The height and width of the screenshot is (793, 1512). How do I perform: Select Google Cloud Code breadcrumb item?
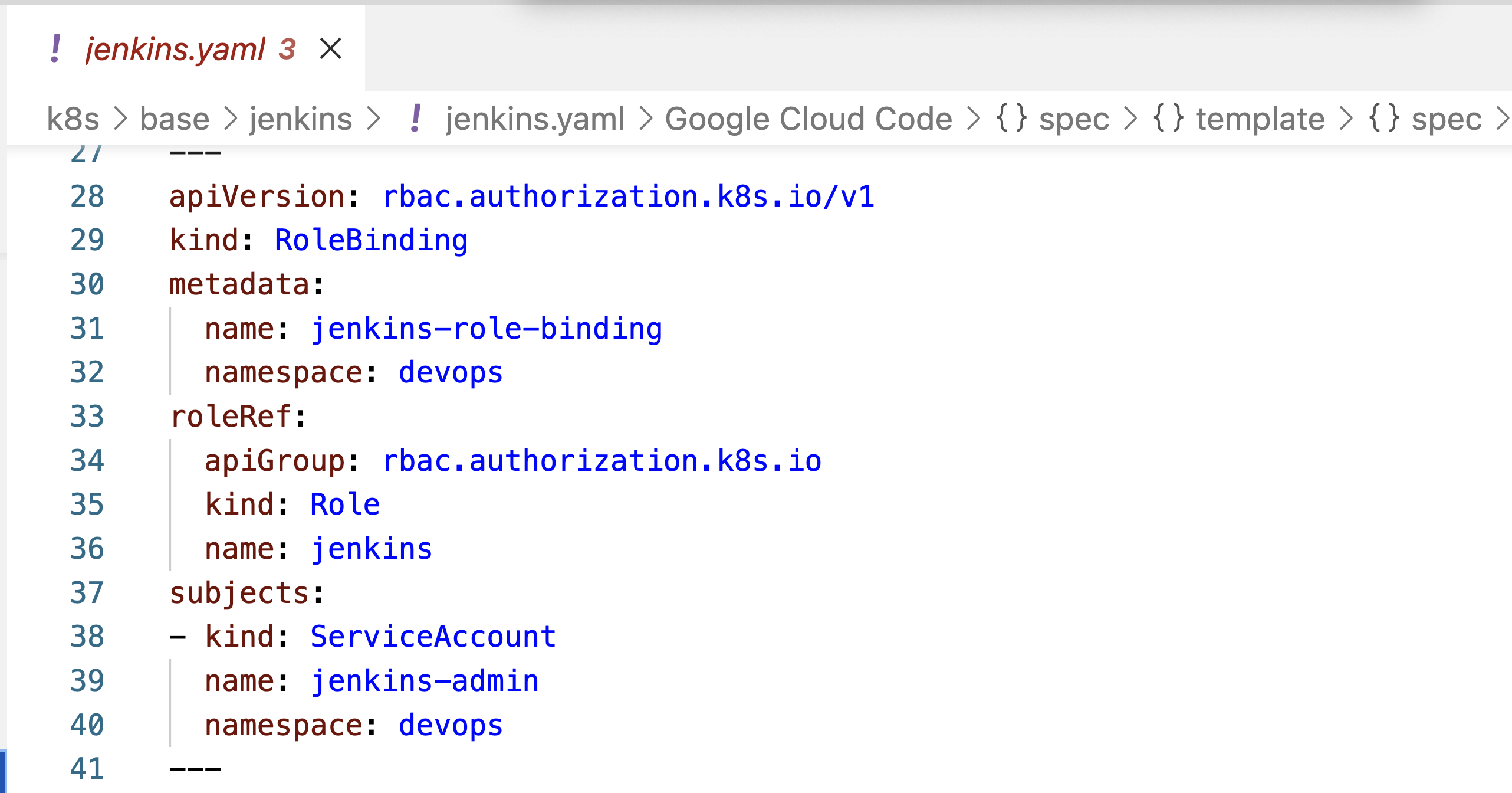pos(808,119)
